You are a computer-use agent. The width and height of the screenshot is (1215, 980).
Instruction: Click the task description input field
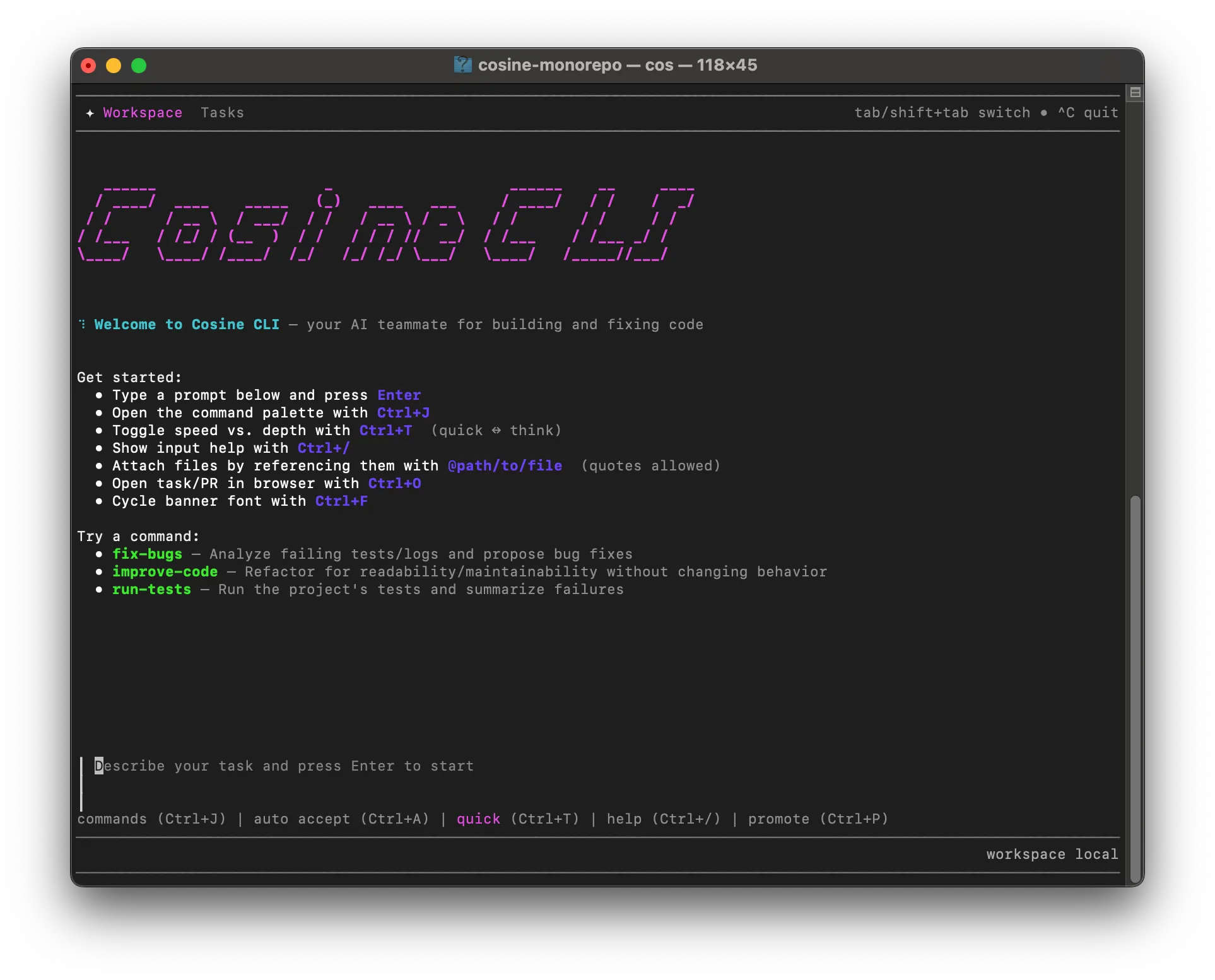pos(284,766)
